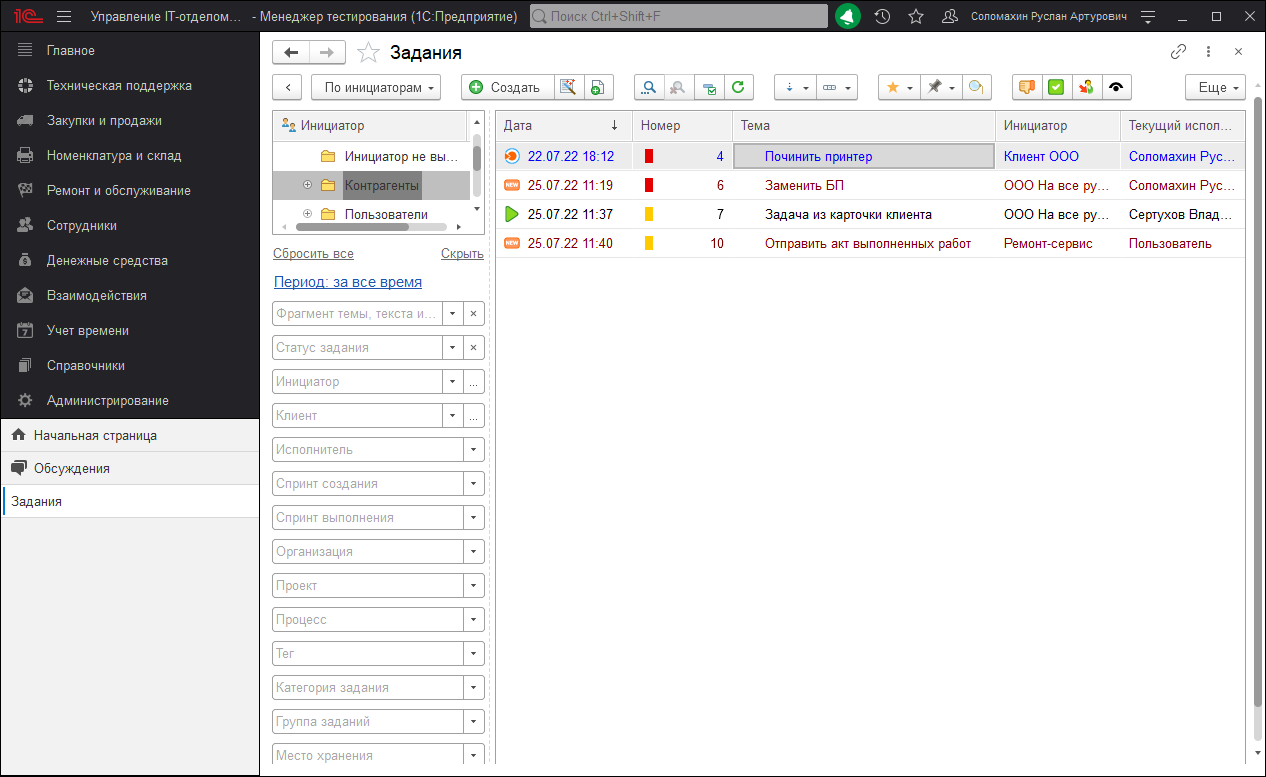Open the Статус задания dropdown arrow
The width and height of the screenshot is (1266, 777).
[453, 348]
